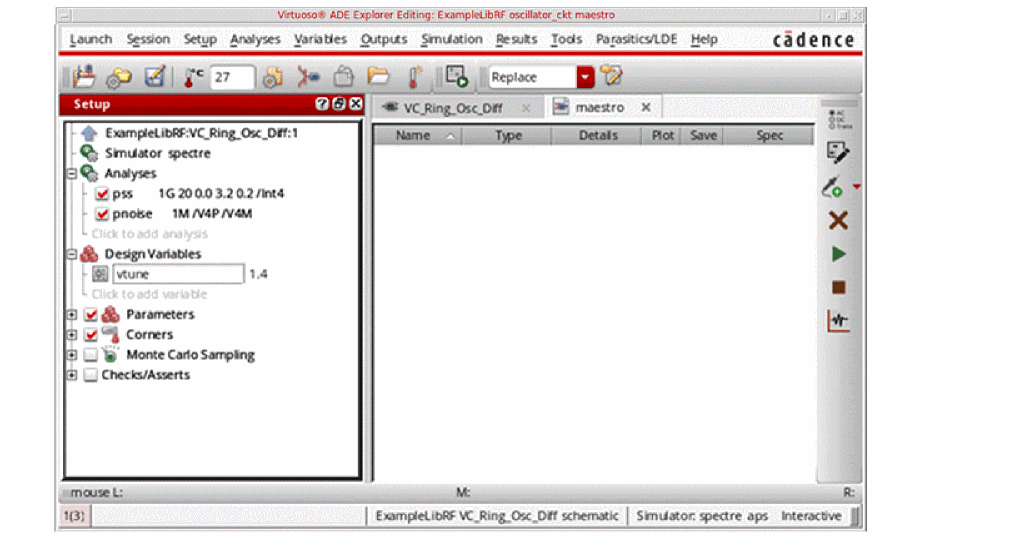Open the Session menu
This screenshot has width=1013, height=533.
click(x=148, y=39)
